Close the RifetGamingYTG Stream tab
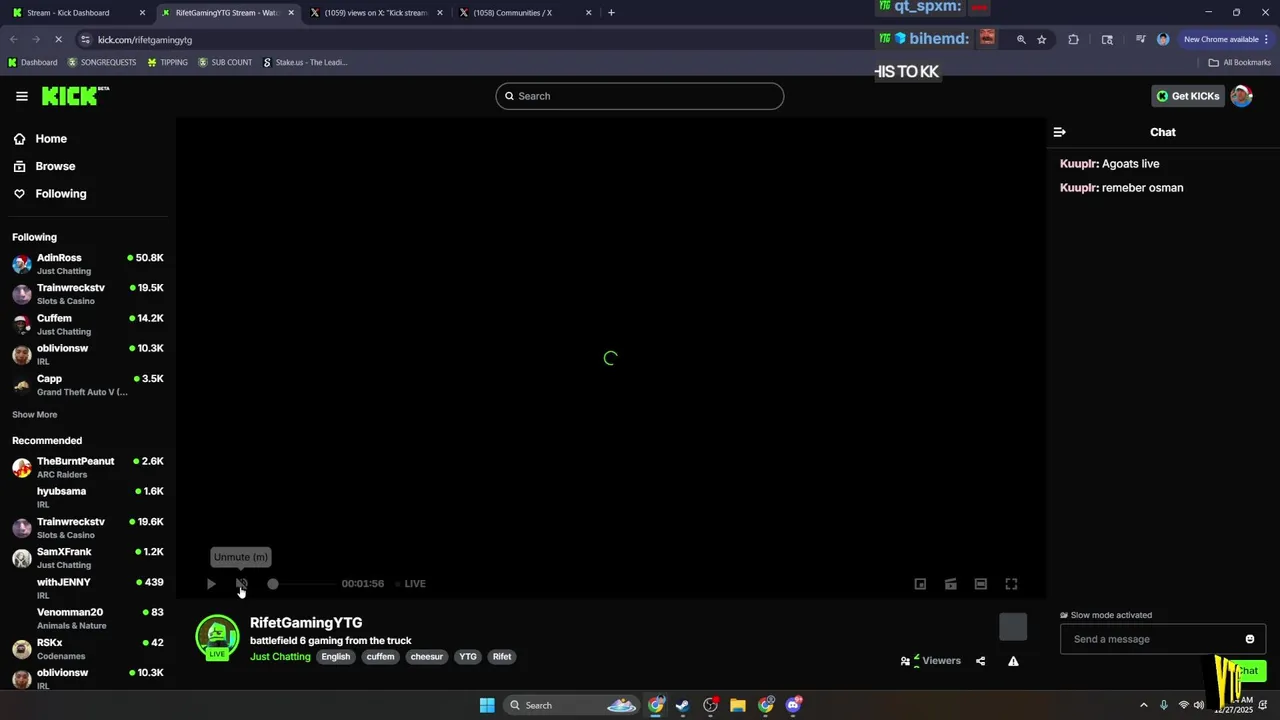1280x720 pixels. pyautogui.click(x=291, y=13)
